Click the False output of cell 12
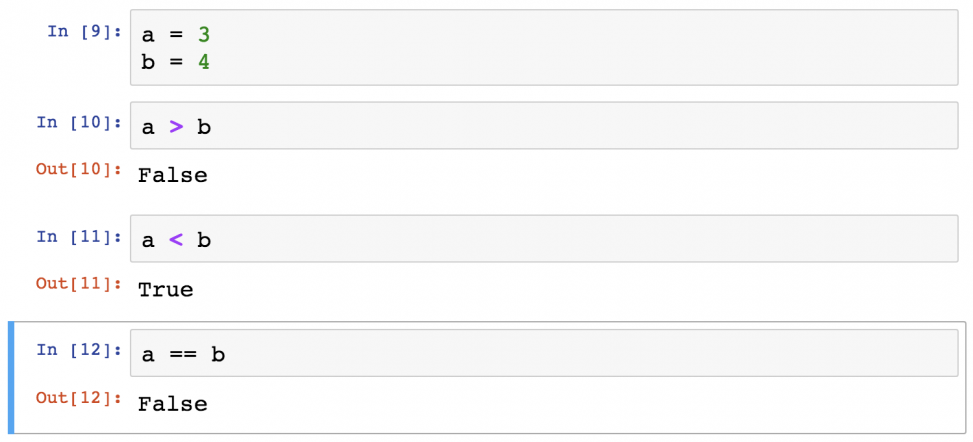 click(172, 404)
